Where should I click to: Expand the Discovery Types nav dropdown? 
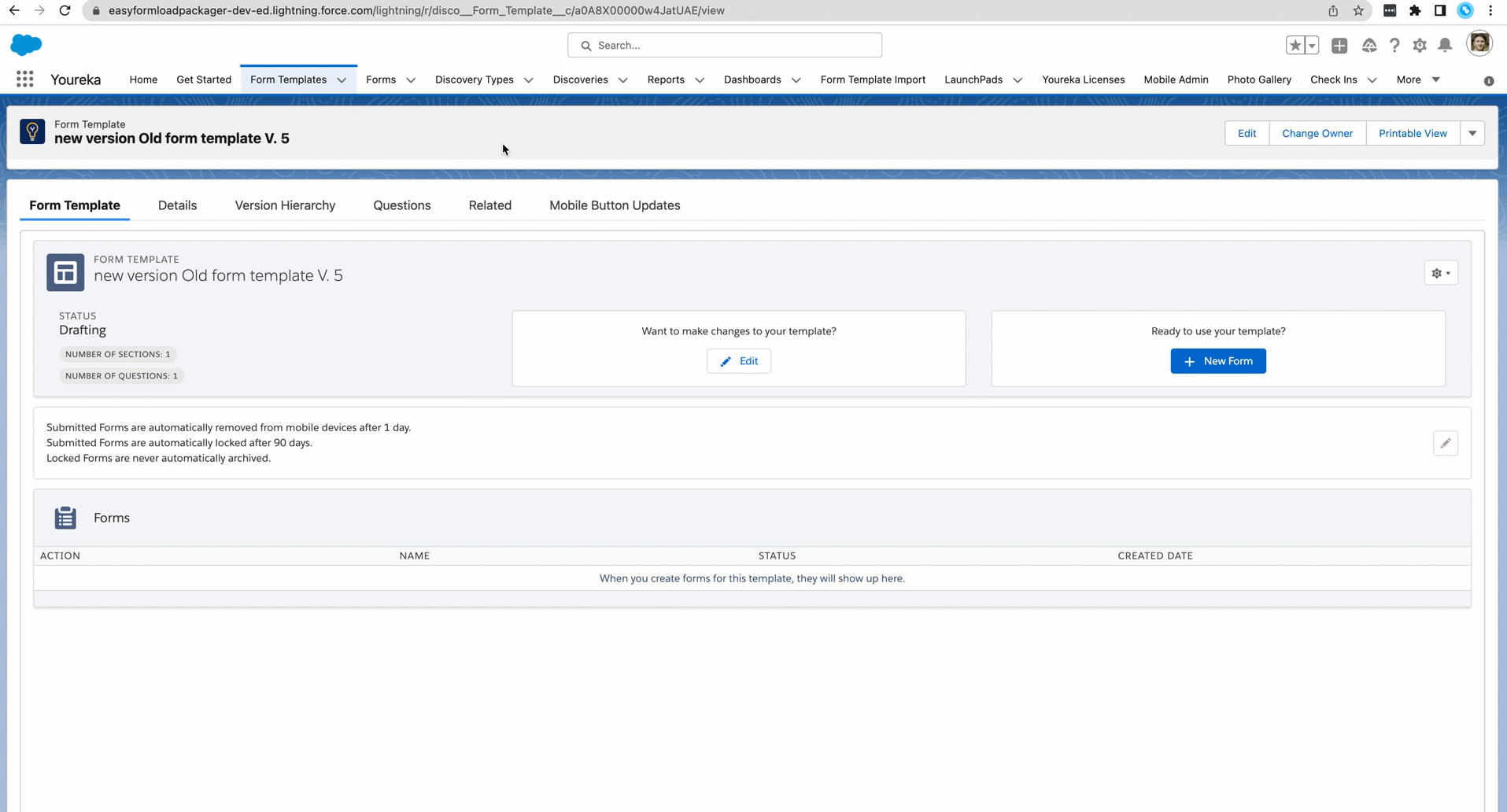pos(528,80)
